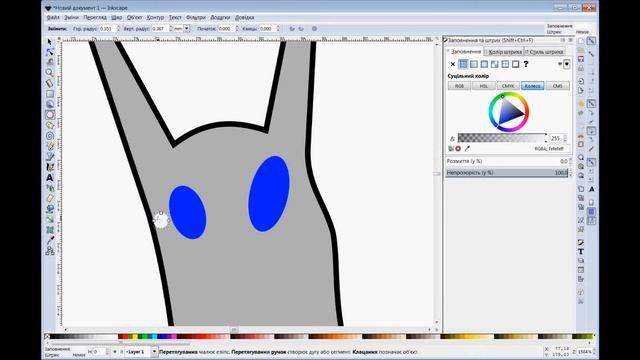Click the Непрозорість opacity slider bar
This screenshot has height=360, width=640.
click(507, 173)
